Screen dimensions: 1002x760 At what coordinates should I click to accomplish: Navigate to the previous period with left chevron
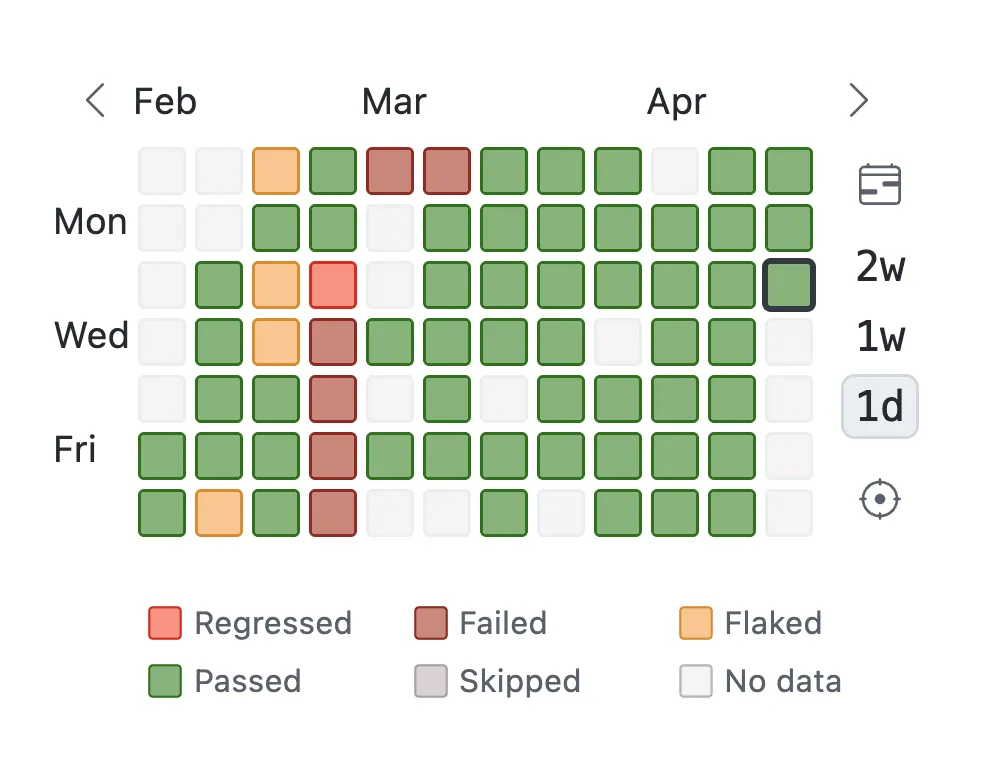pos(93,100)
